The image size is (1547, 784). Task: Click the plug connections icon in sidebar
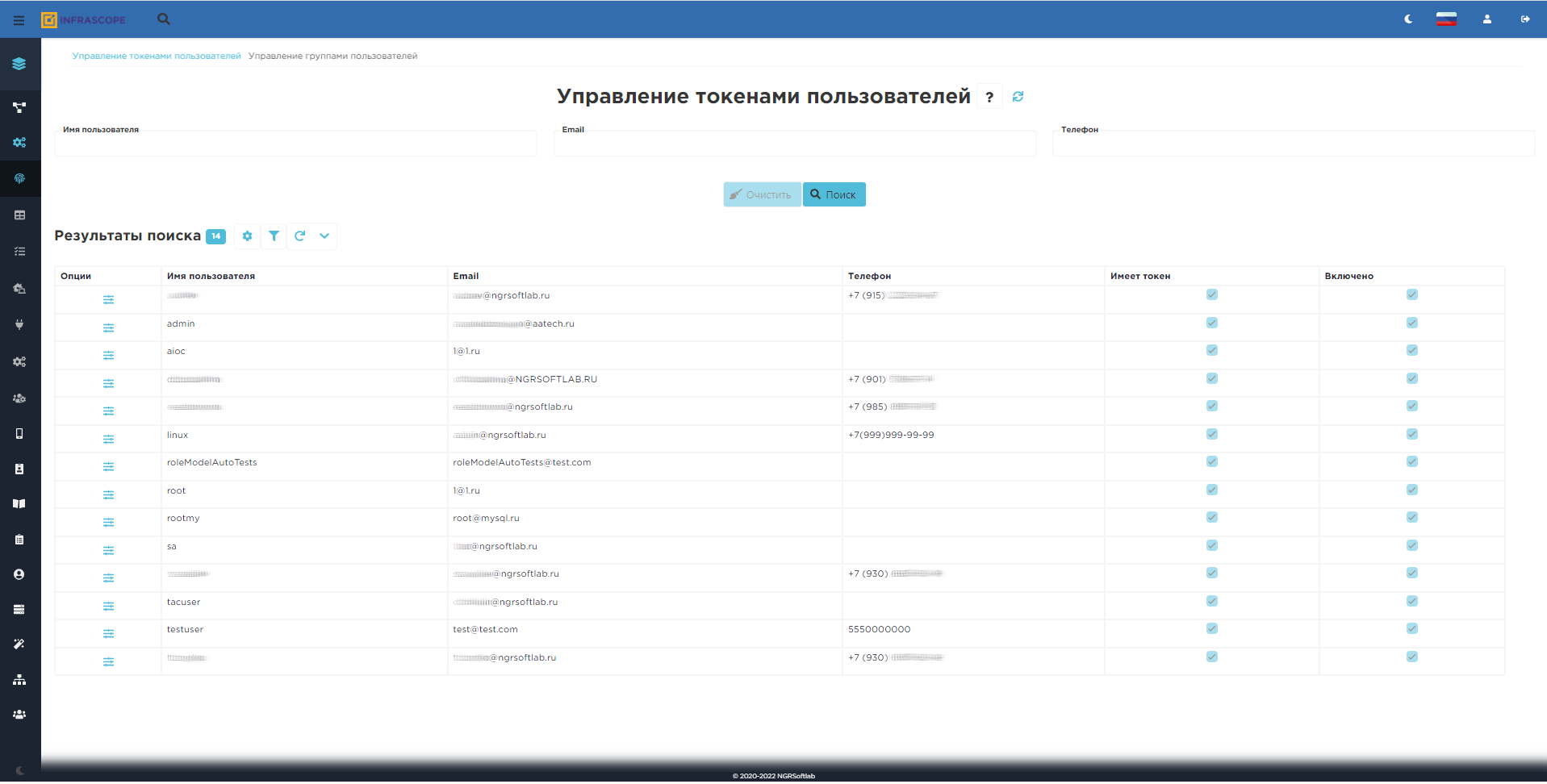[x=19, y=325]
